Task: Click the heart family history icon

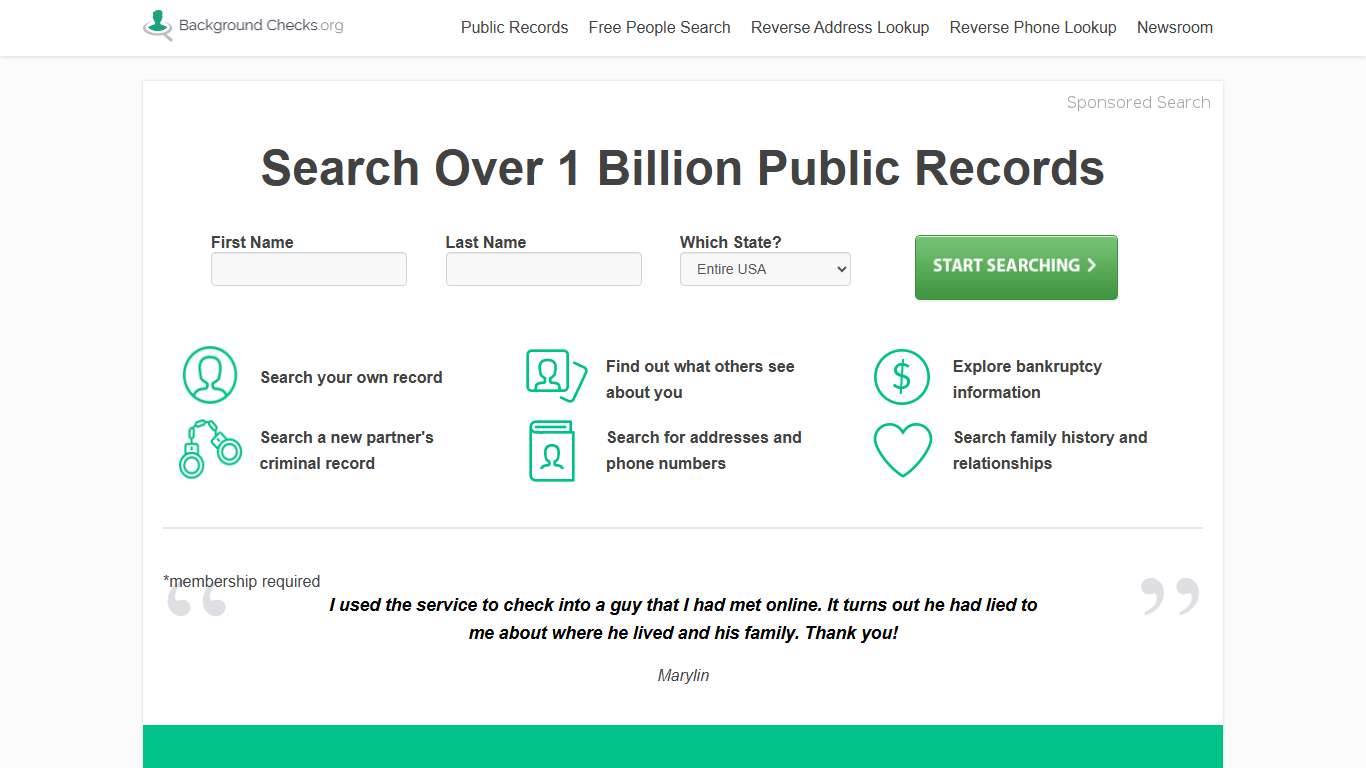Action: [x=902, y=450]
